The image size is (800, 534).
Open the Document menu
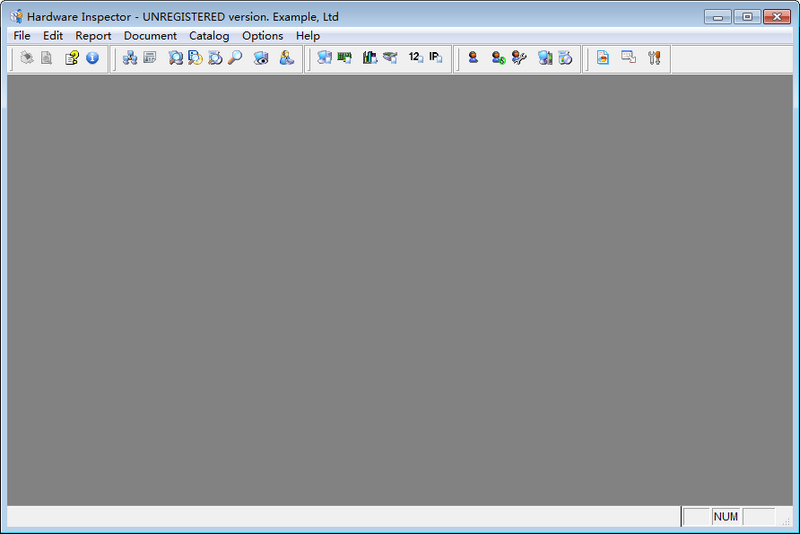tap(150, 36)
